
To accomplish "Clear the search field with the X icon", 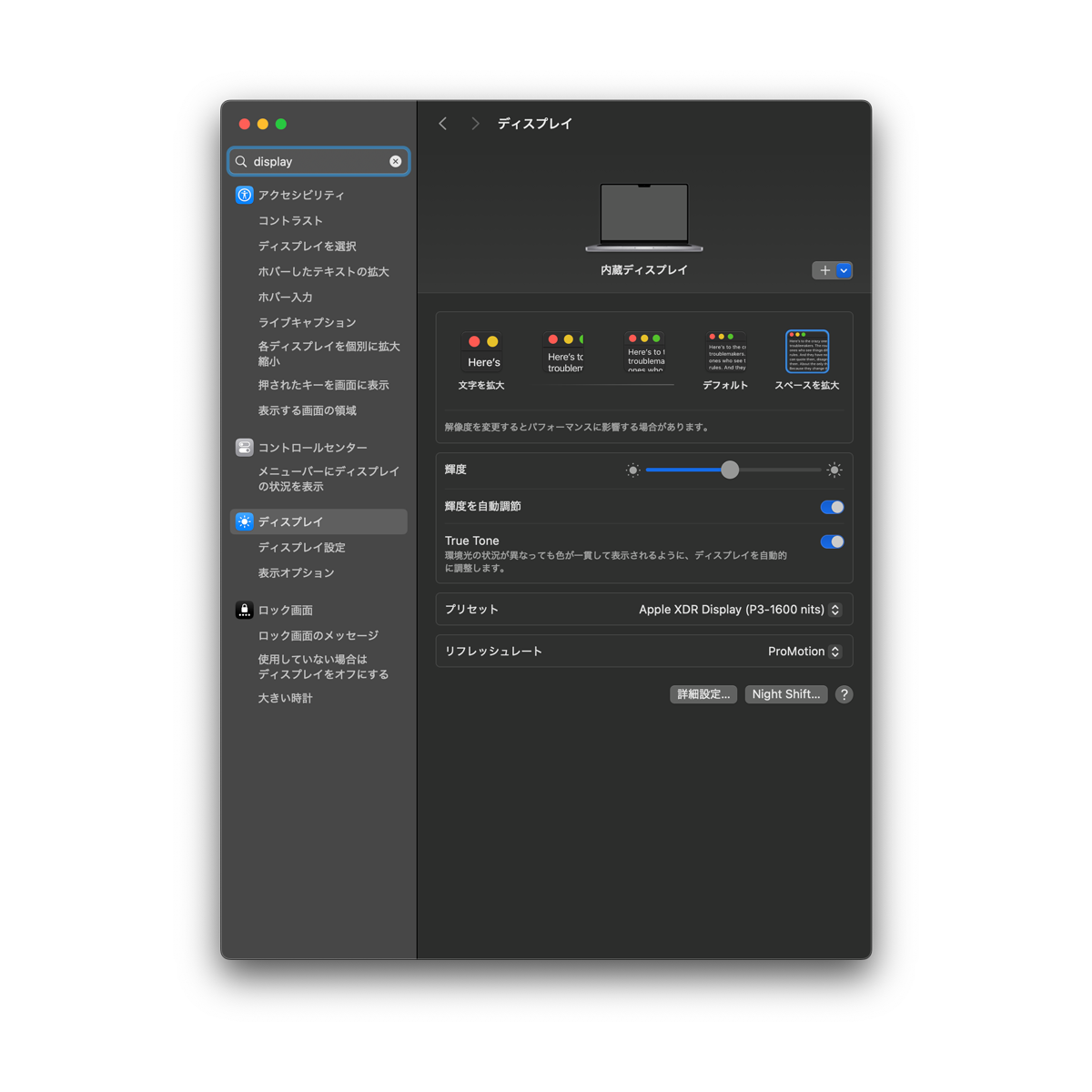I will point(396,161).
